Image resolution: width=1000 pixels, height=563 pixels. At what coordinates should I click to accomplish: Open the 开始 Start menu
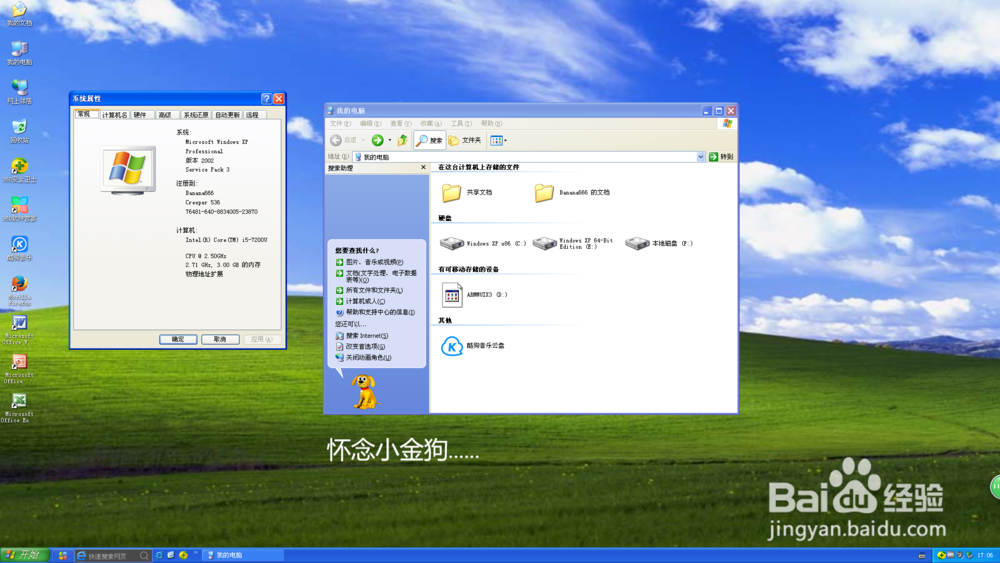tap(24, 555)
